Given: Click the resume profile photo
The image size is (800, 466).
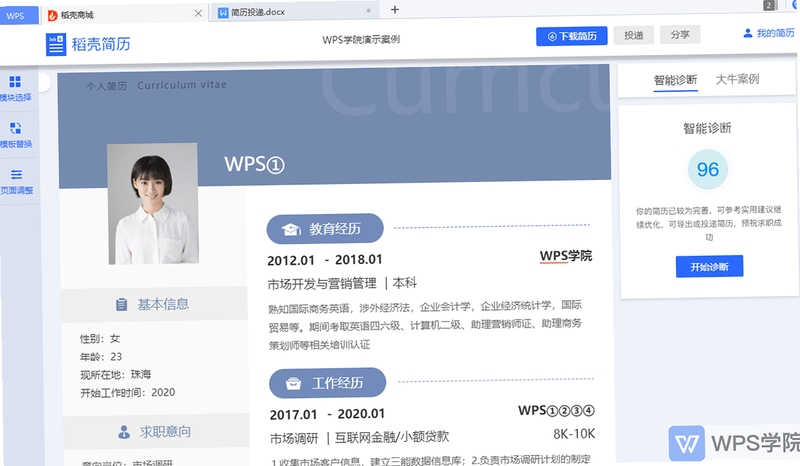Looking at the screenshot, I should pos(153,204).
